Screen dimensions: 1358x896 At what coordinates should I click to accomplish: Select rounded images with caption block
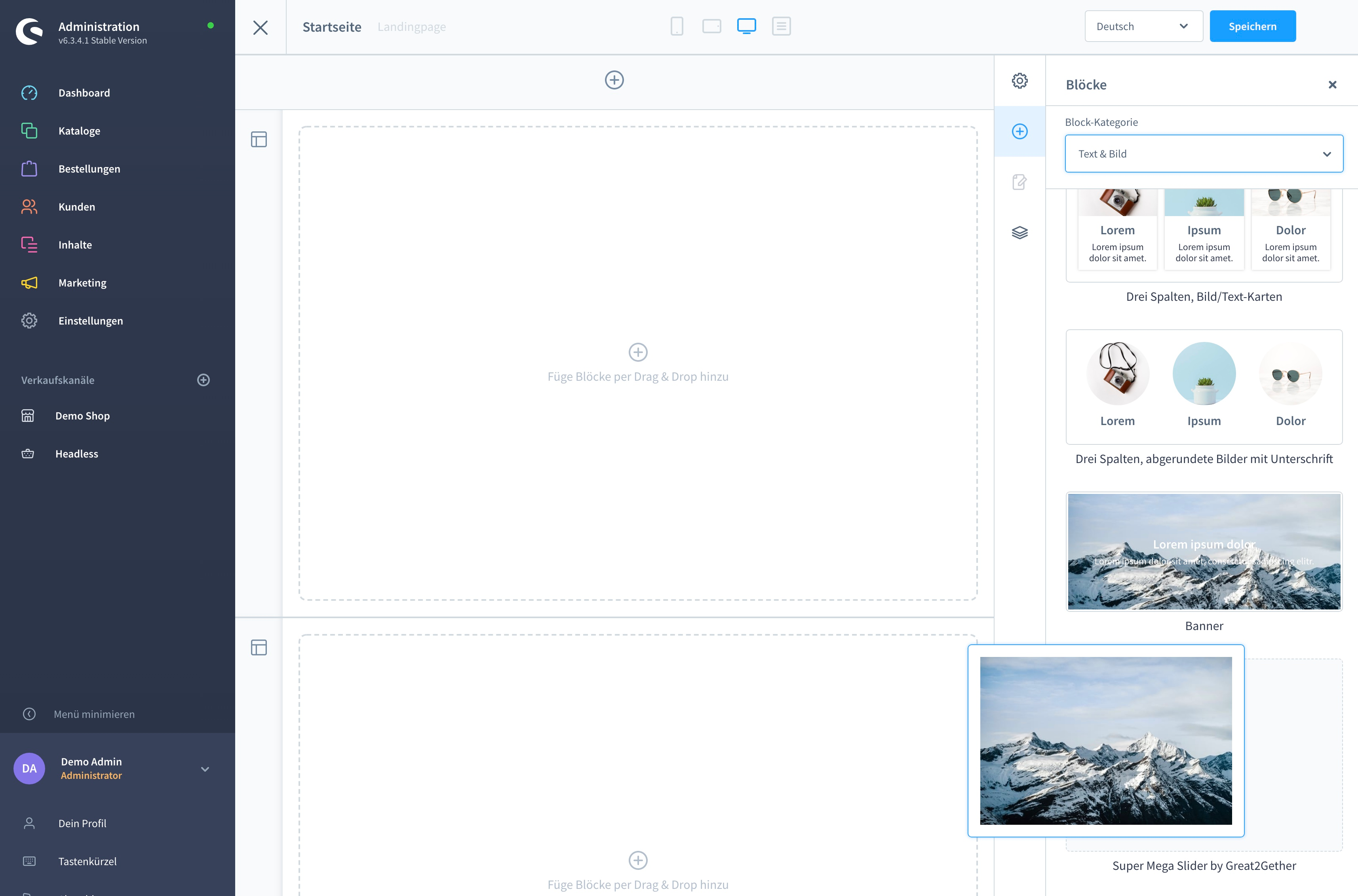tap(1204, 387)
